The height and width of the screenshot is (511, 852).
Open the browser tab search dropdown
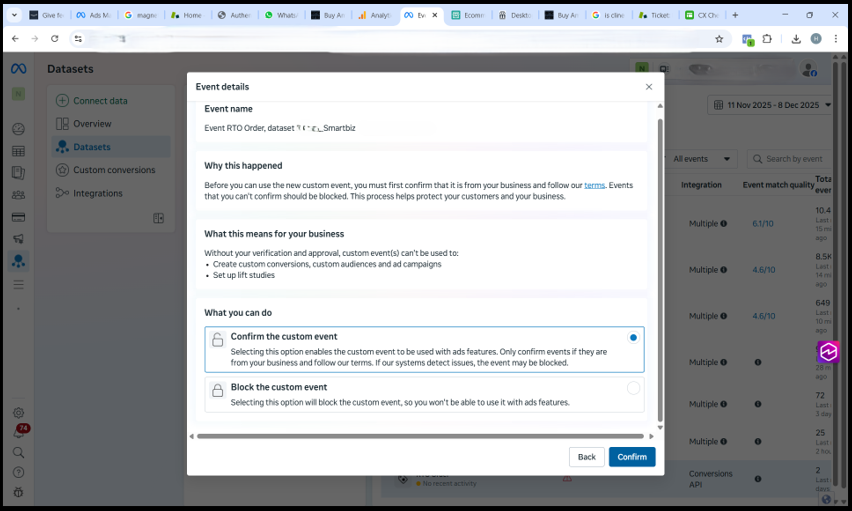click(14, 15)
